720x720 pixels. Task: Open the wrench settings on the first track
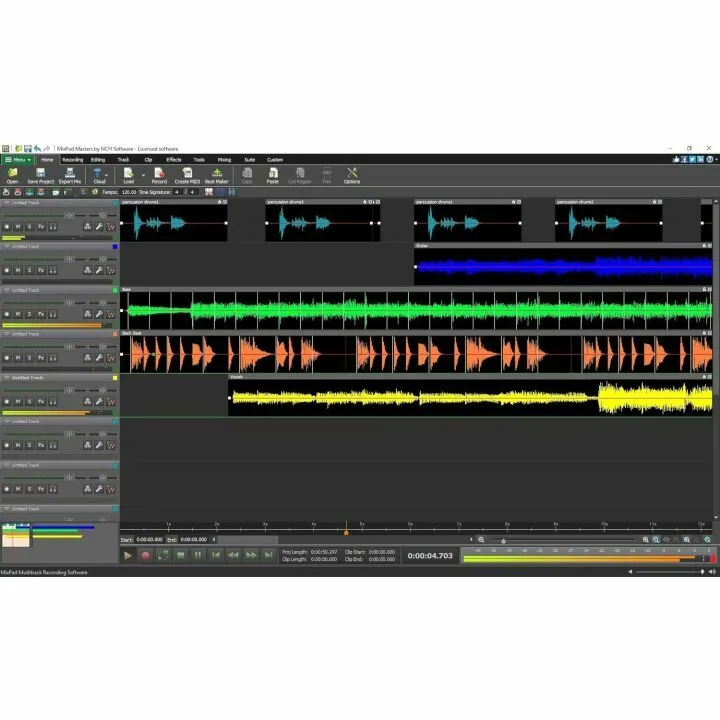pos(99,226)
